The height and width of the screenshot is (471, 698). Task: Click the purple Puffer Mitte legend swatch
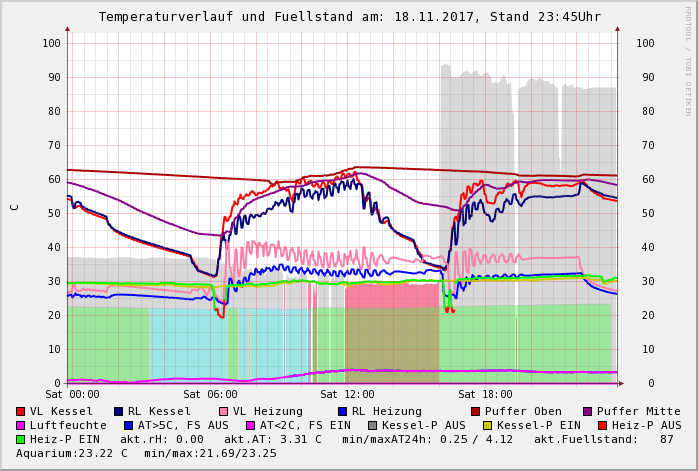(x=587, y=411)
